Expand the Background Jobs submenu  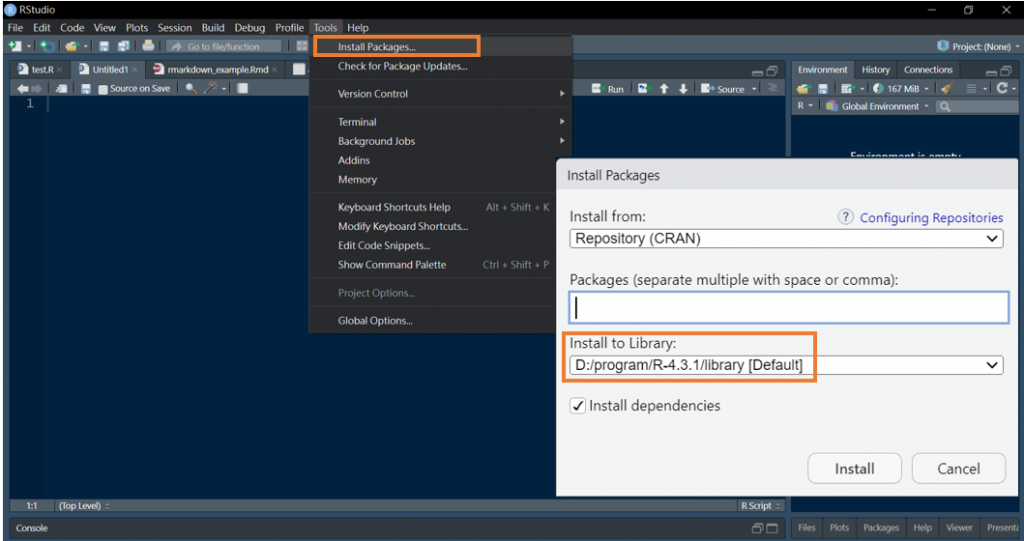pos(440,141)
